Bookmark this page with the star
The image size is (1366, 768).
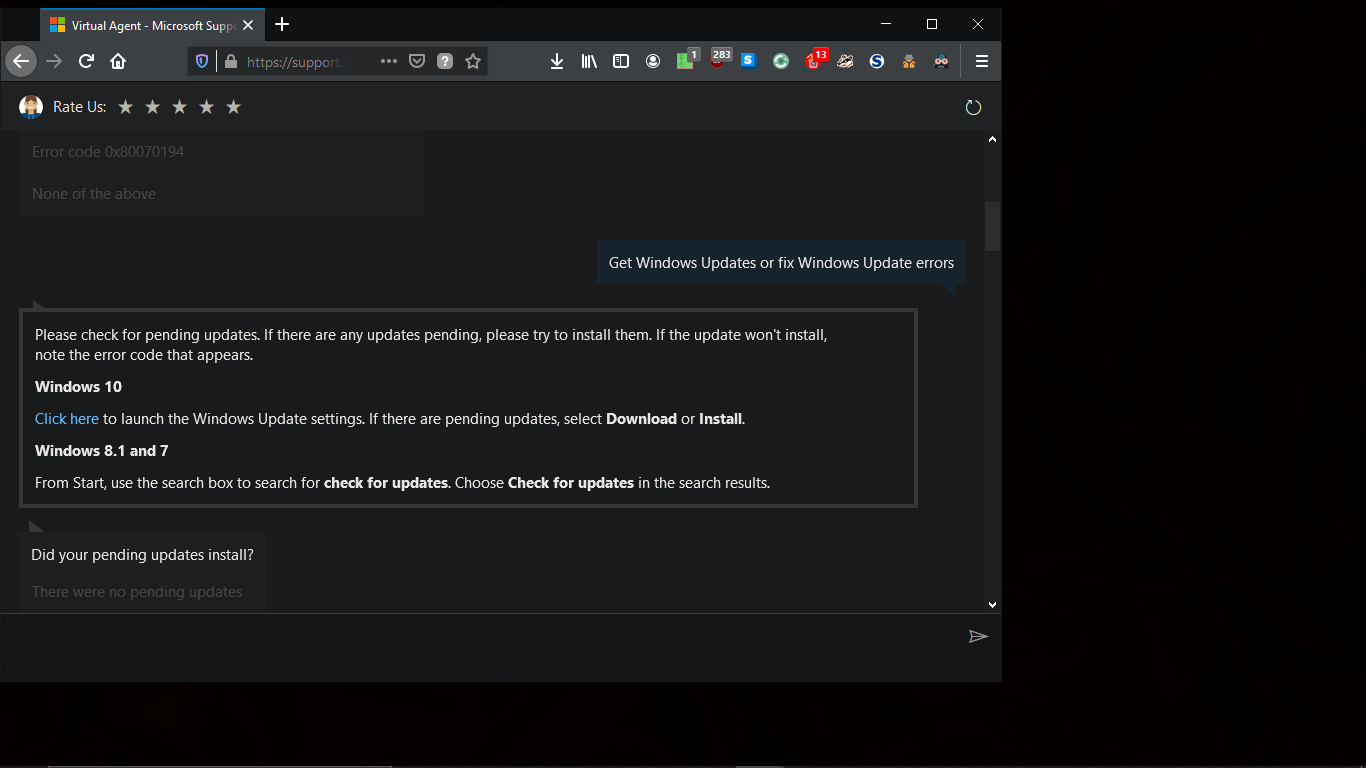coord(473,61)
